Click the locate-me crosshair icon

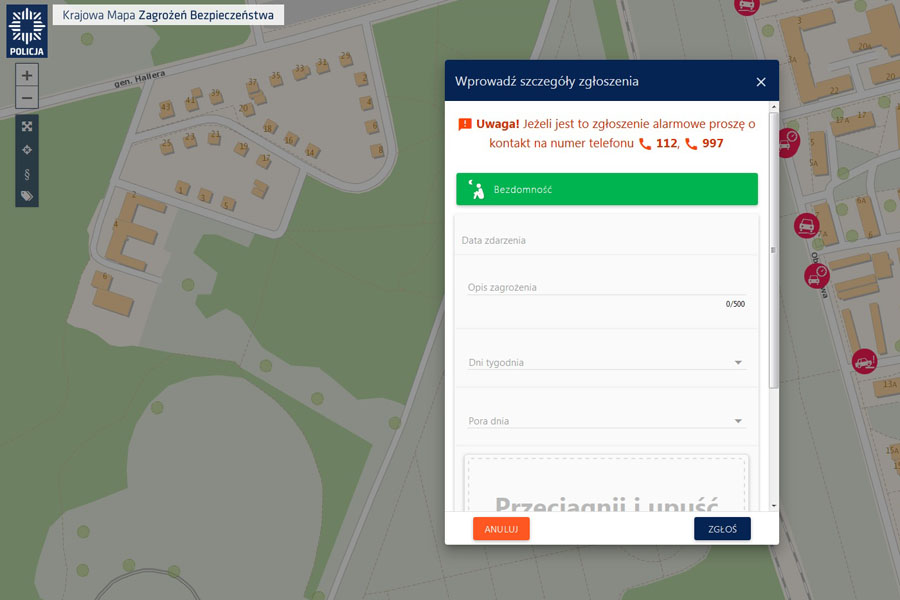coord(27,149)
